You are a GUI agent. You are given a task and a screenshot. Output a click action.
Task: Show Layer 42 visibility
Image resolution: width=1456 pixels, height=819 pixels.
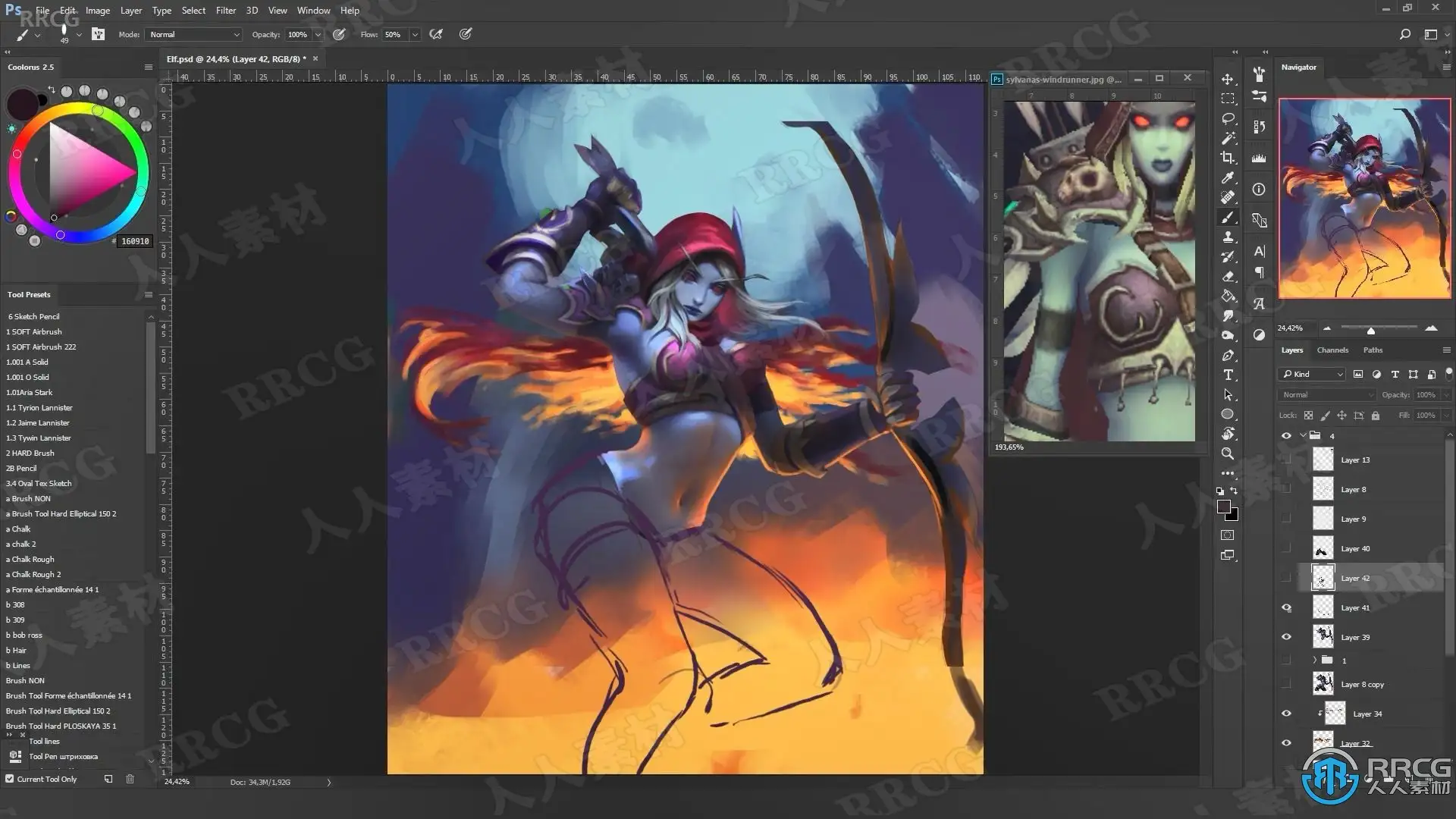pyautogui.click(x=1286, y=578)
